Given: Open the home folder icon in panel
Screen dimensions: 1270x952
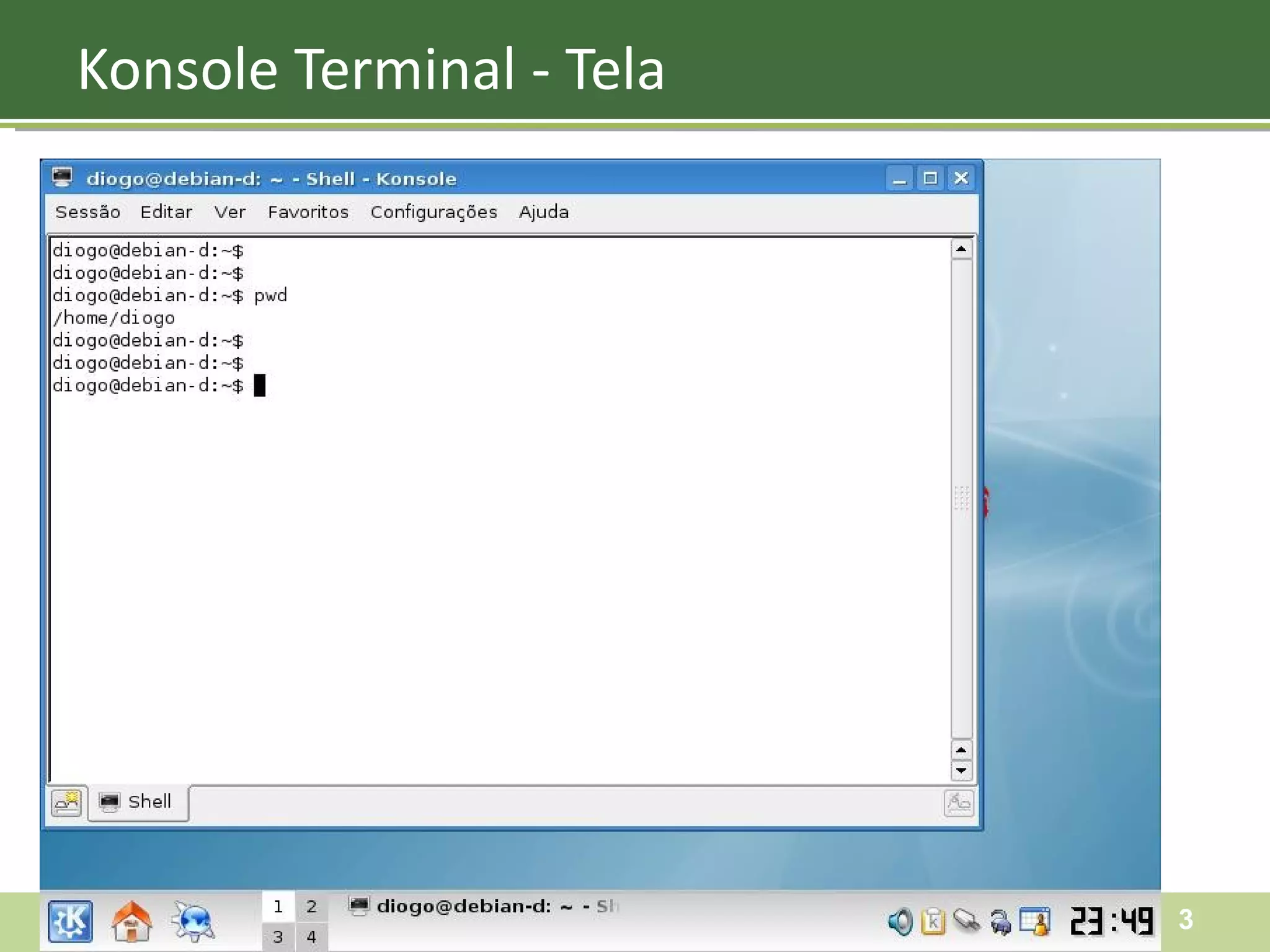Looking at the screenshot, I should (x=131, y=921).
